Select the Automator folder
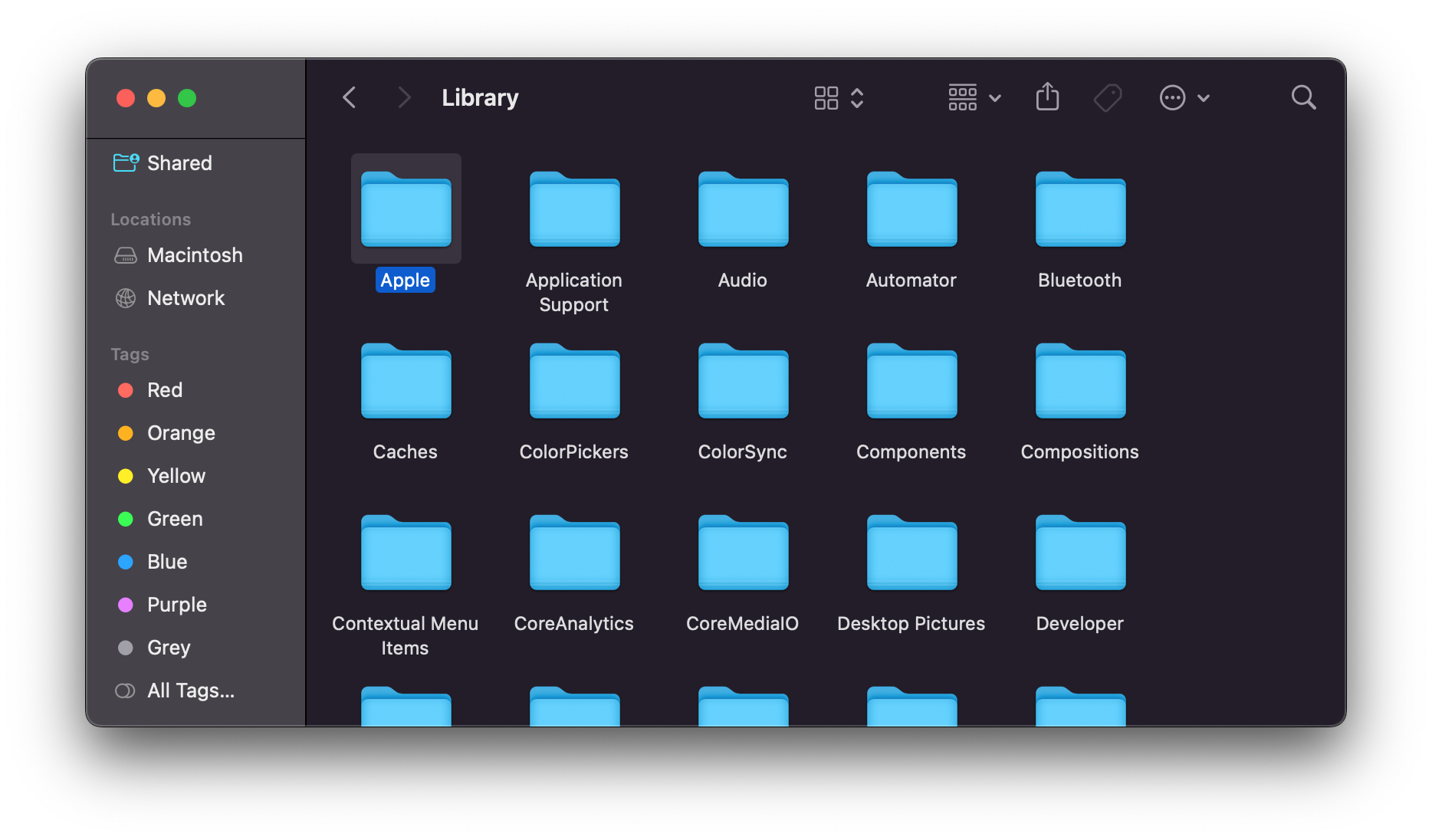Screen dimensions: 1432x840 click(912, 208)
